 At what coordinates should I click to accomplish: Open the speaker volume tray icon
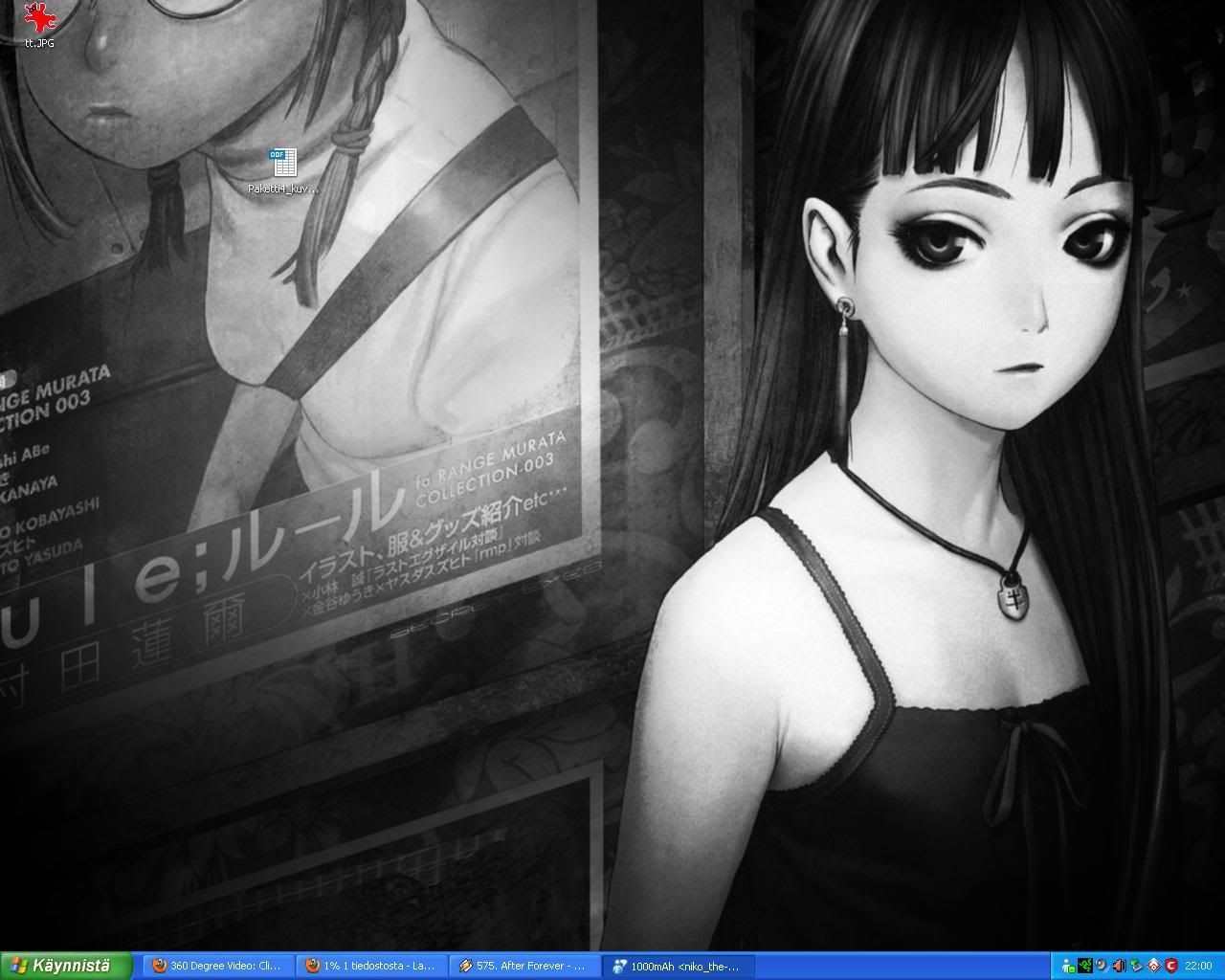tap(1119, 966)
